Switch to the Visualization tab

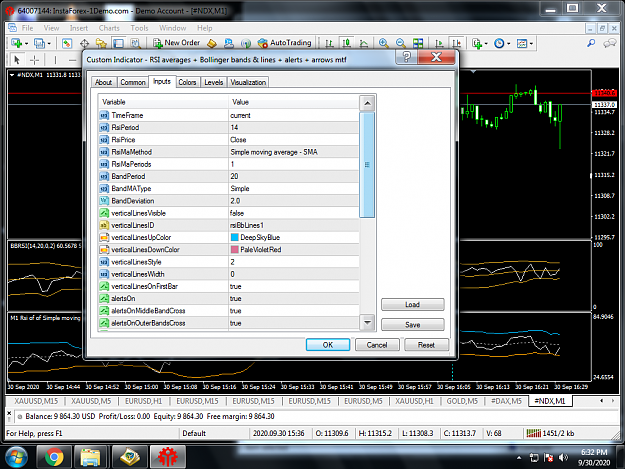248,82
